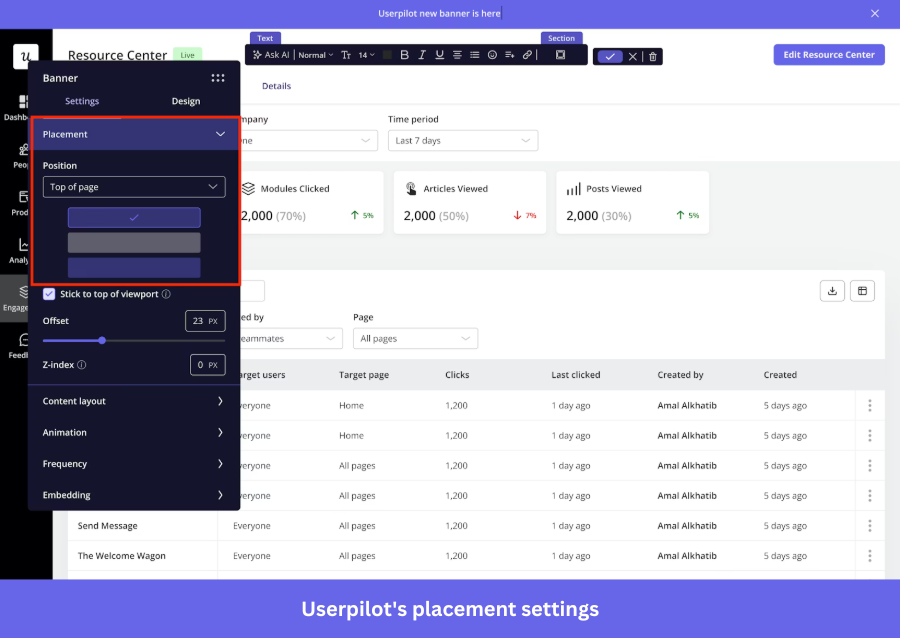Open the Time period Last 7 days dropdown
Viewport: 900px width, 638px height.
click(x=463, y=141)
